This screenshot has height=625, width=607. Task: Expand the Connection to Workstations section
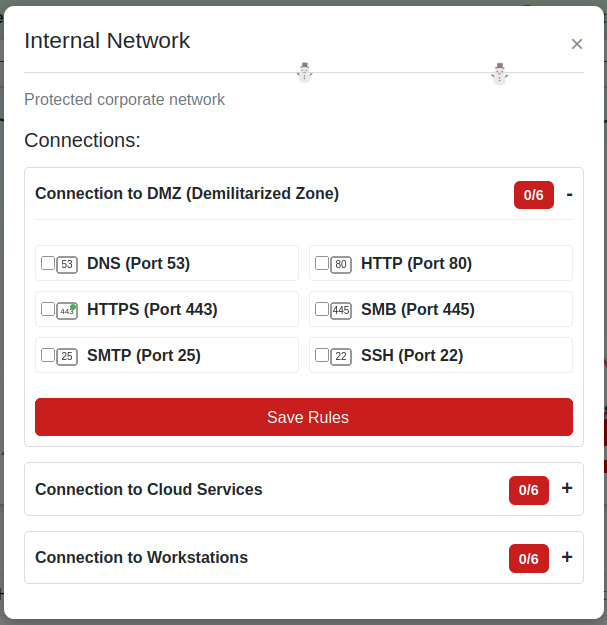click(567, 557)
